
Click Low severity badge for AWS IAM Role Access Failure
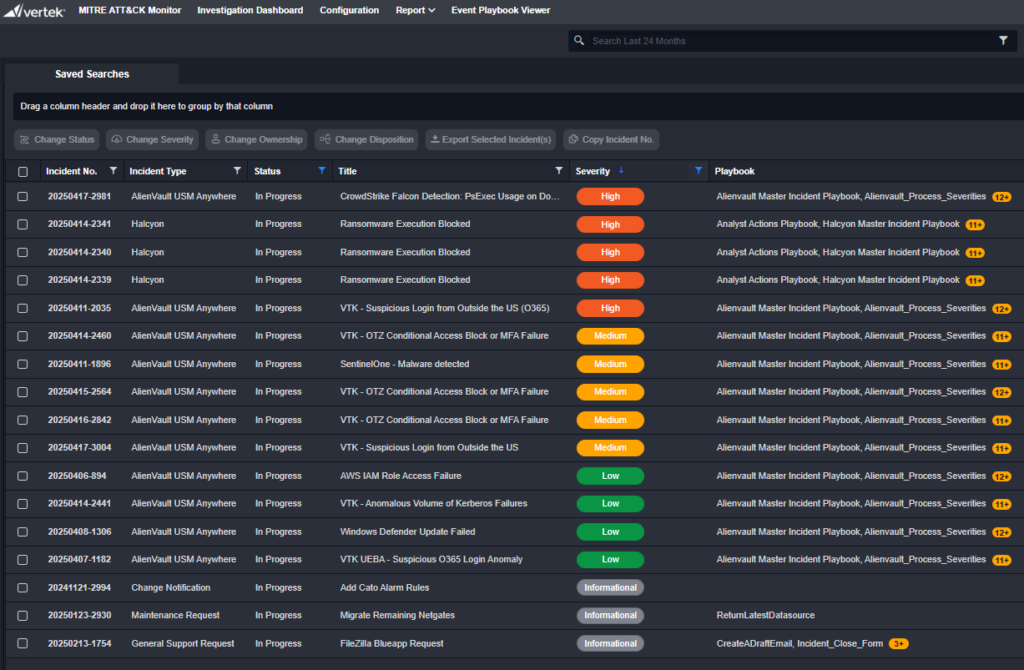click(x=610, y=476)
